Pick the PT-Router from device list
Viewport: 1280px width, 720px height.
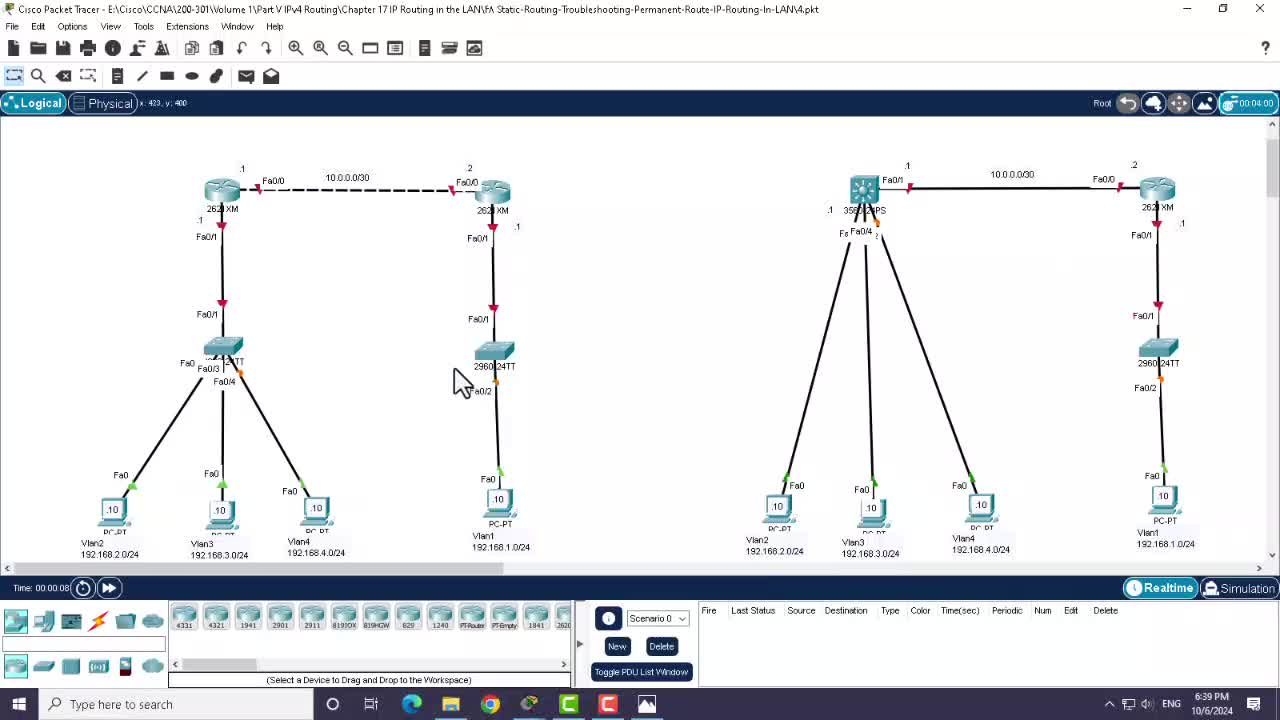point(472,618)
